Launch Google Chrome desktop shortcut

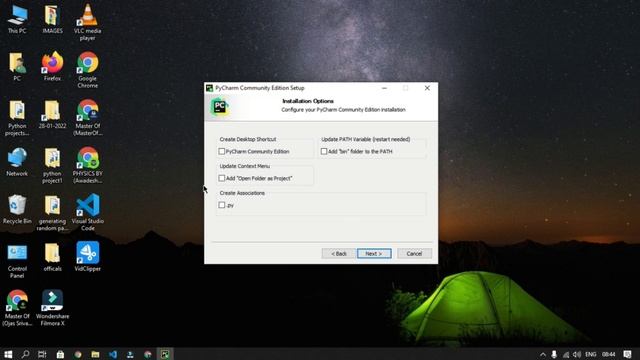(87, 69)
